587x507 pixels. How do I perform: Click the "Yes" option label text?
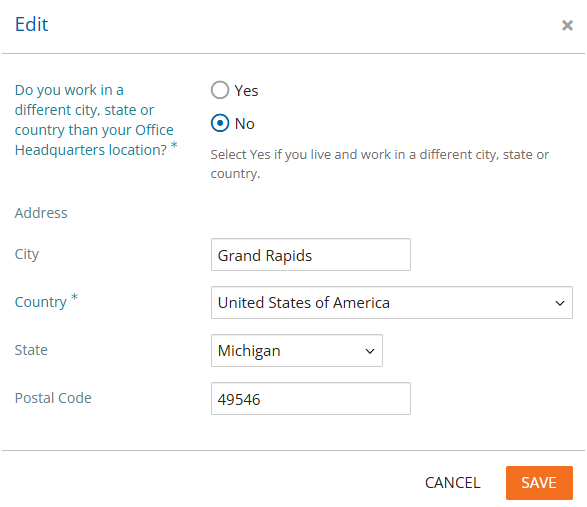point(246,91)
